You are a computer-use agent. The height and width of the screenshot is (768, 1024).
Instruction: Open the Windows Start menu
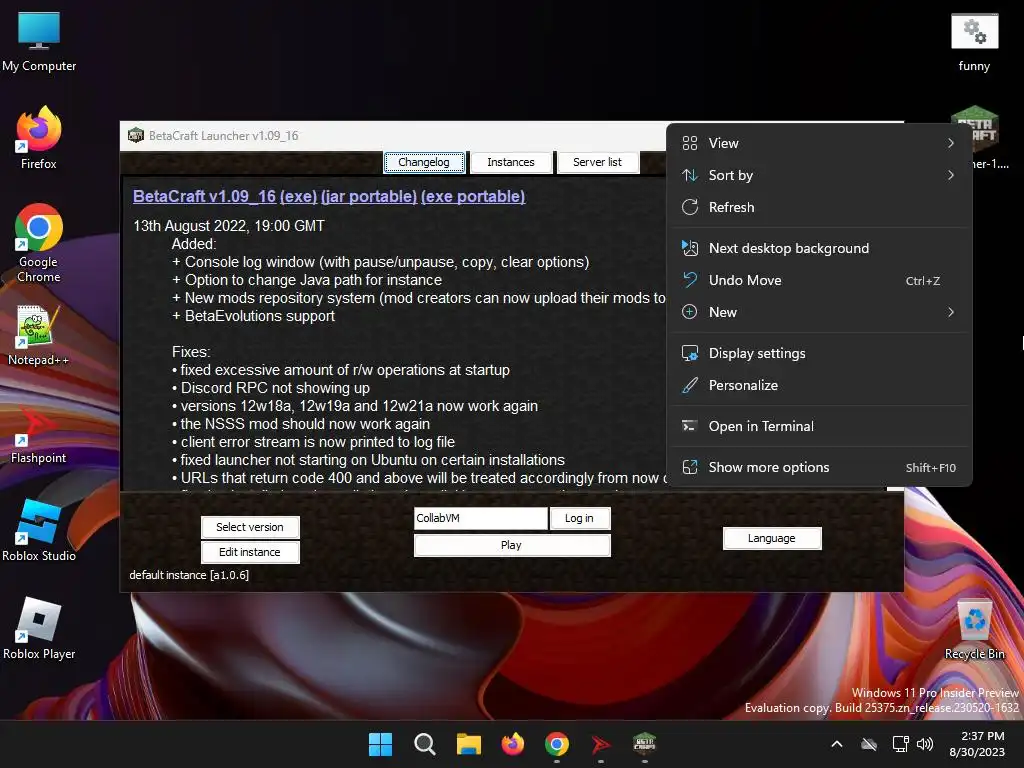click(381, 744)
